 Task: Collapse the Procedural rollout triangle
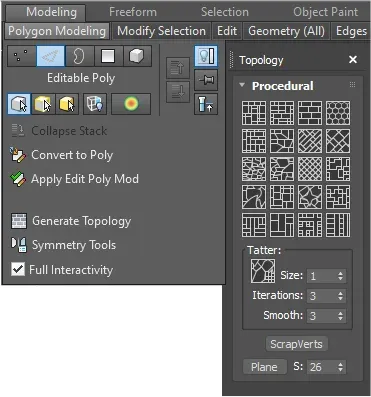[x=242, y=85]
